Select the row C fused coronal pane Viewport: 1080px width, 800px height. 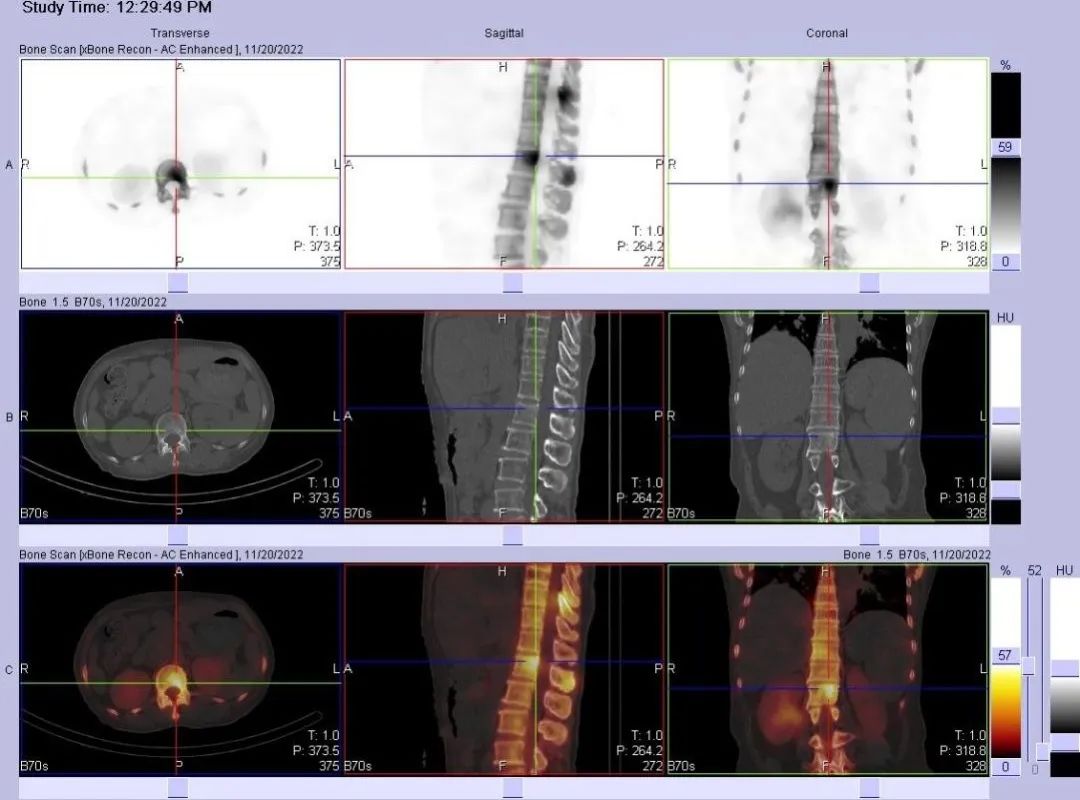click(828, 670)
